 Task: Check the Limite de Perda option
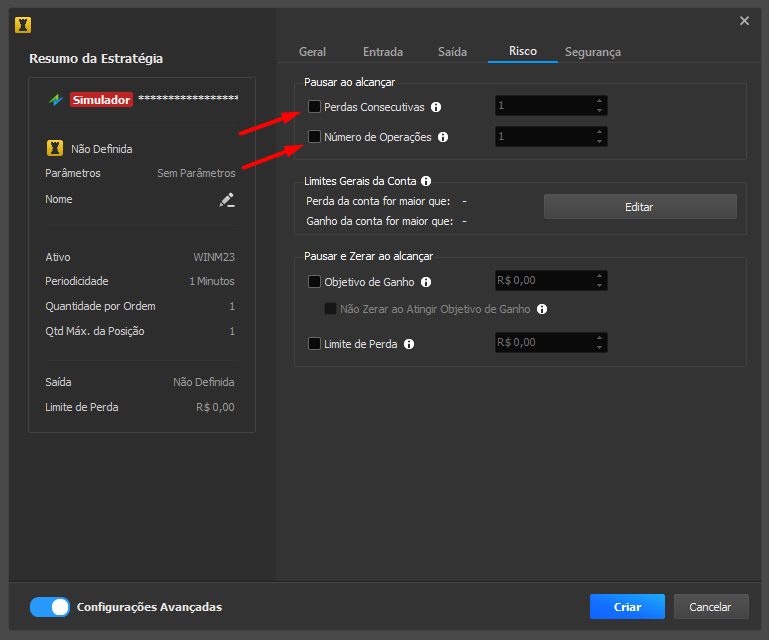pyautogui.click(x=314, y=343)
